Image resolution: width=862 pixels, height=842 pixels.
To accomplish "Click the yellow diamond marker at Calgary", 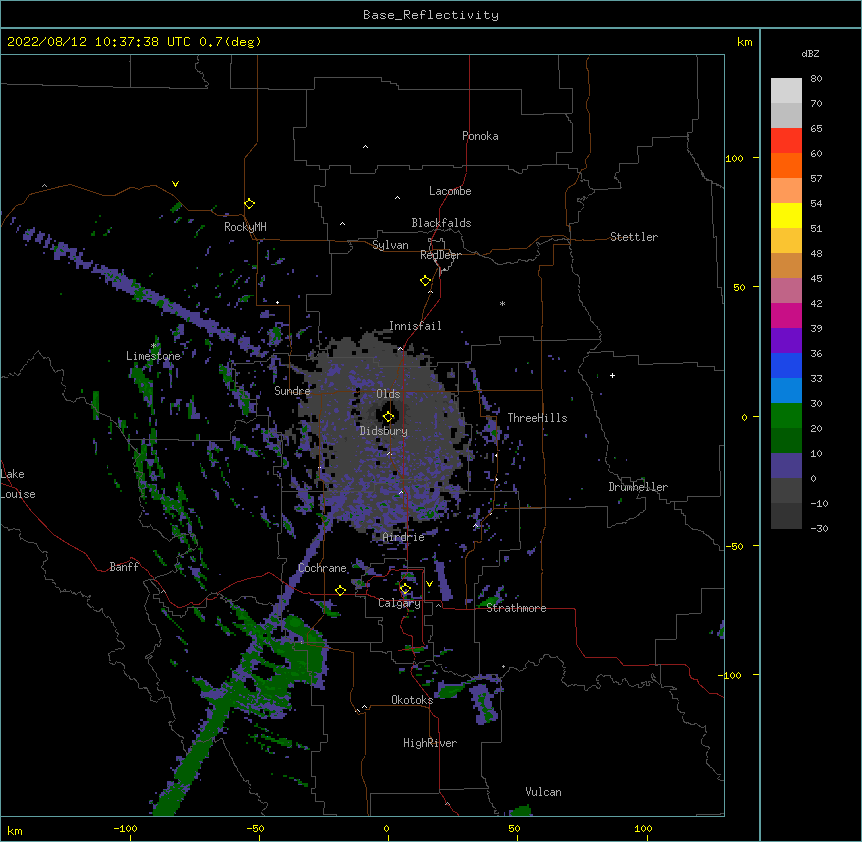I will coord(405,589).
